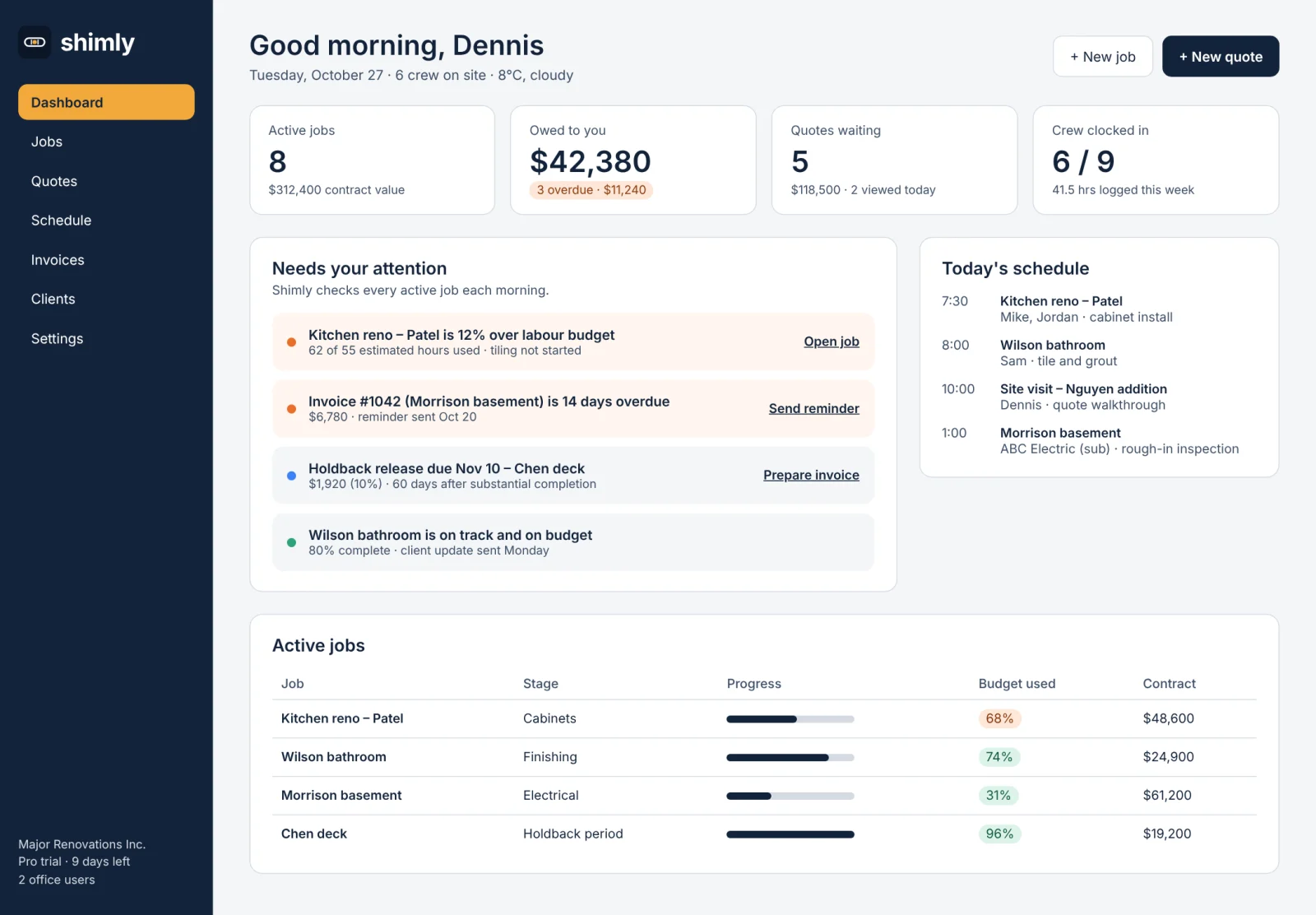Select Morrison basement row in Active jobs table
Screen dimensions: 1316x915
point(764,796)
